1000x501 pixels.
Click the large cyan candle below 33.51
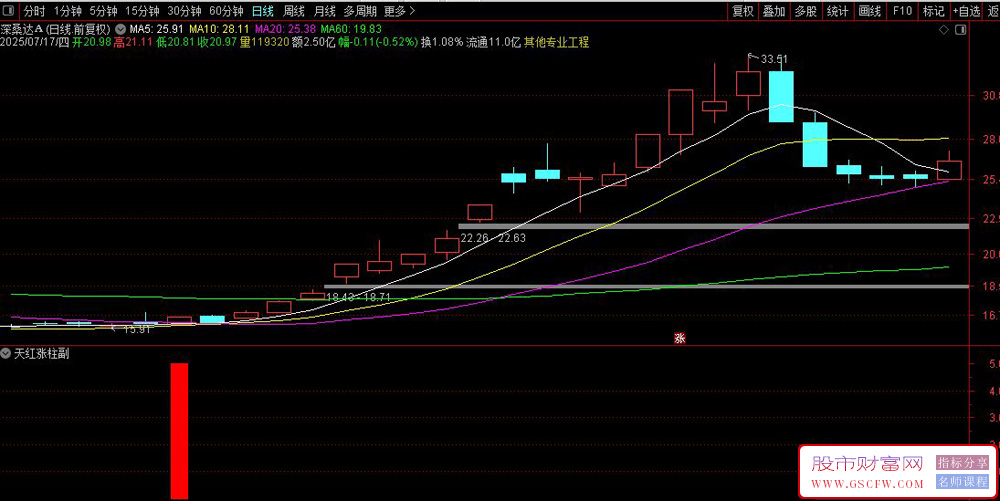pyautogui.click(x=781, y=96)
